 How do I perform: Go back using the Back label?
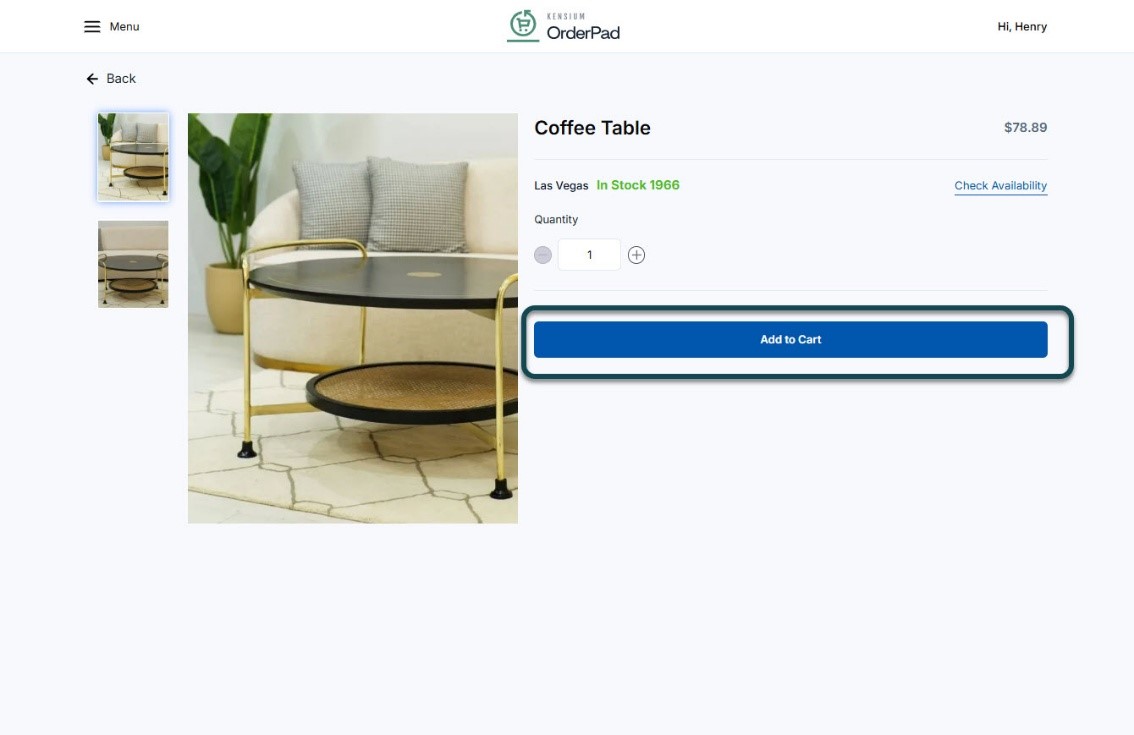(x=121, y=79)
